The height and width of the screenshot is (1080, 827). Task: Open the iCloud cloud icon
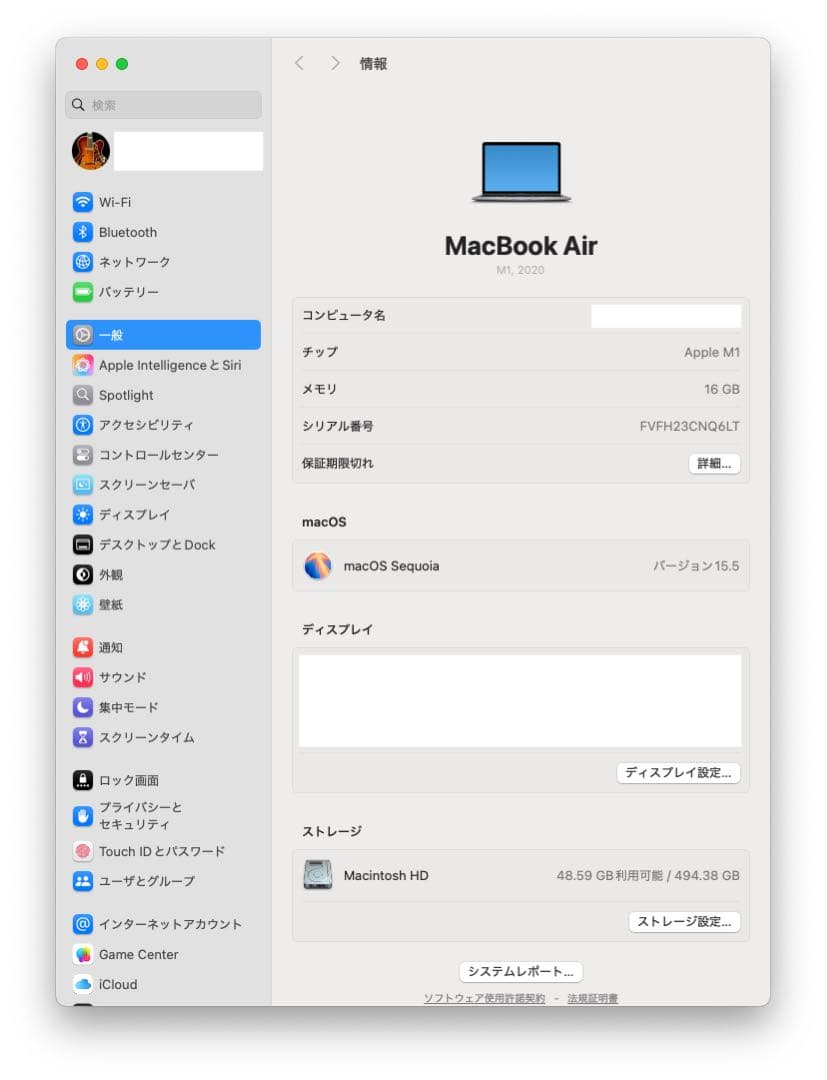pyautogui.click(x=83, y=984)
